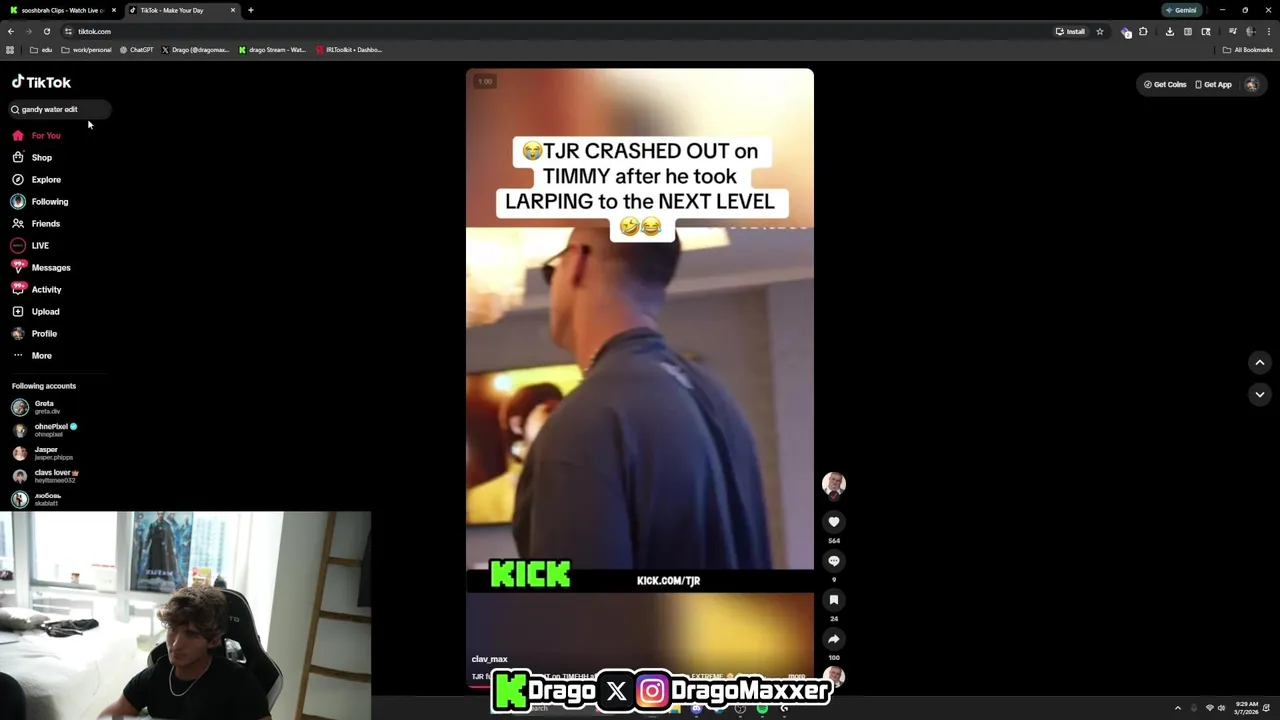Close the sooshbrah Clips tab
The height and width of the screenshot is (720, 1280).
(x=114, y=10)
